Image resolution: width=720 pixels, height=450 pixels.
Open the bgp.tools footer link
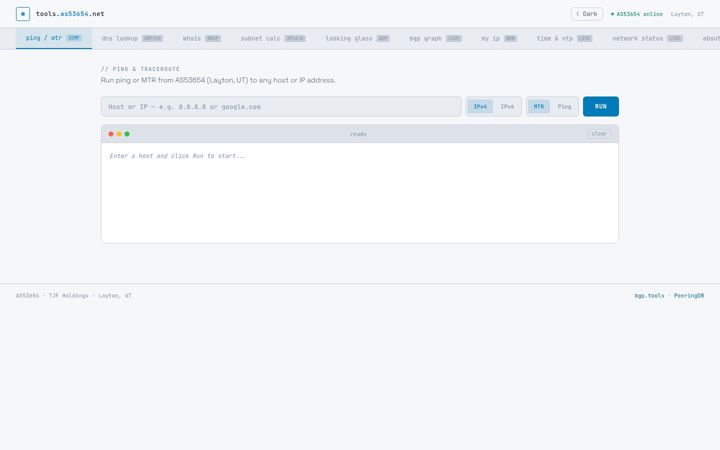pos(649,296)
